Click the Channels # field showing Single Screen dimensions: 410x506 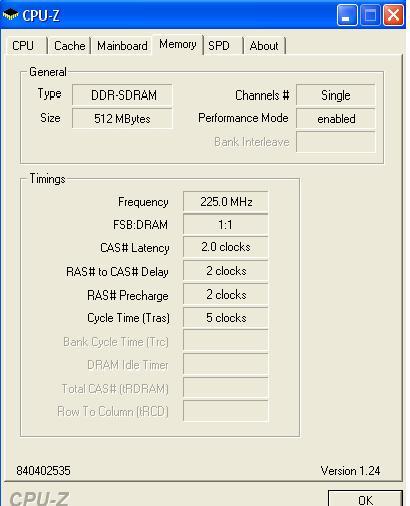pos(336,95)
